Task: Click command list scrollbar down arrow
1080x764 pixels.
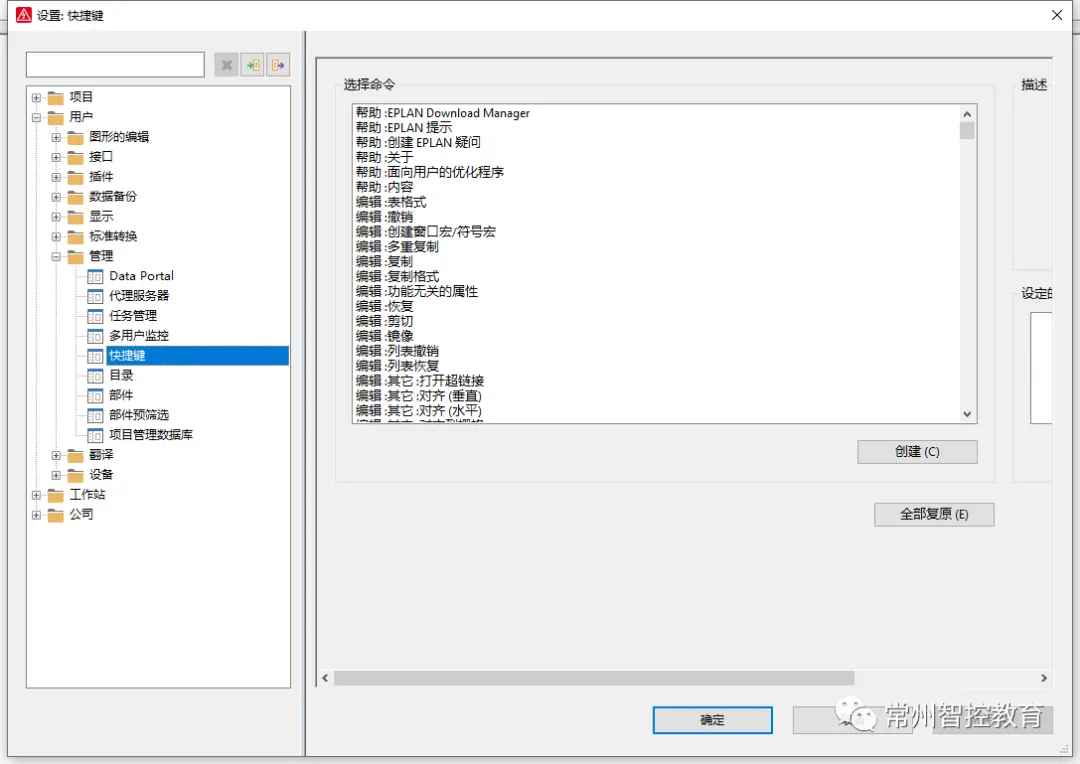Action: 967,414
